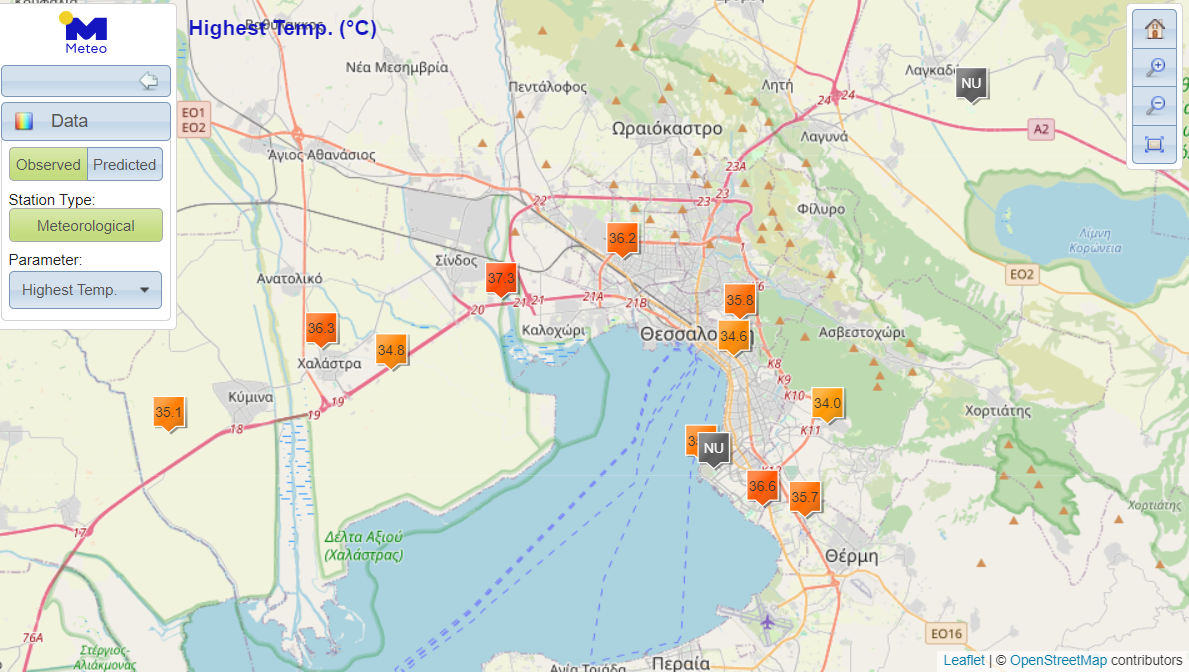Select the 36.2 station marker
The width and height of the screenshot is (1189, 672).
622,240
